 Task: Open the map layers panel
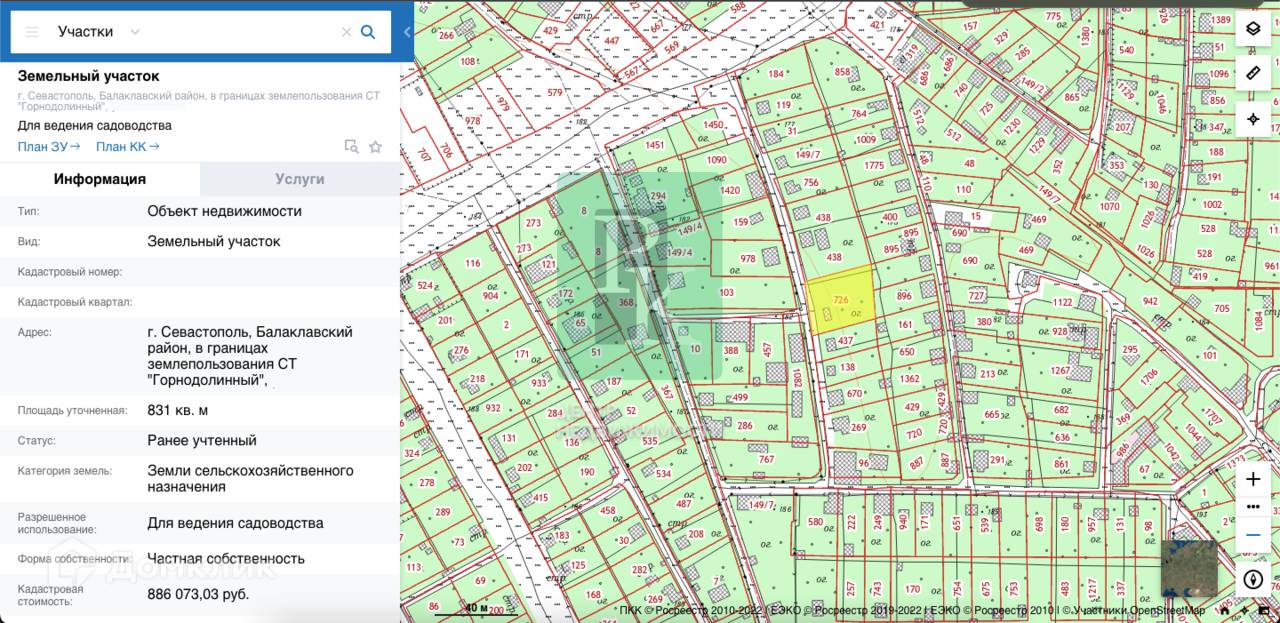(1253, 29)
